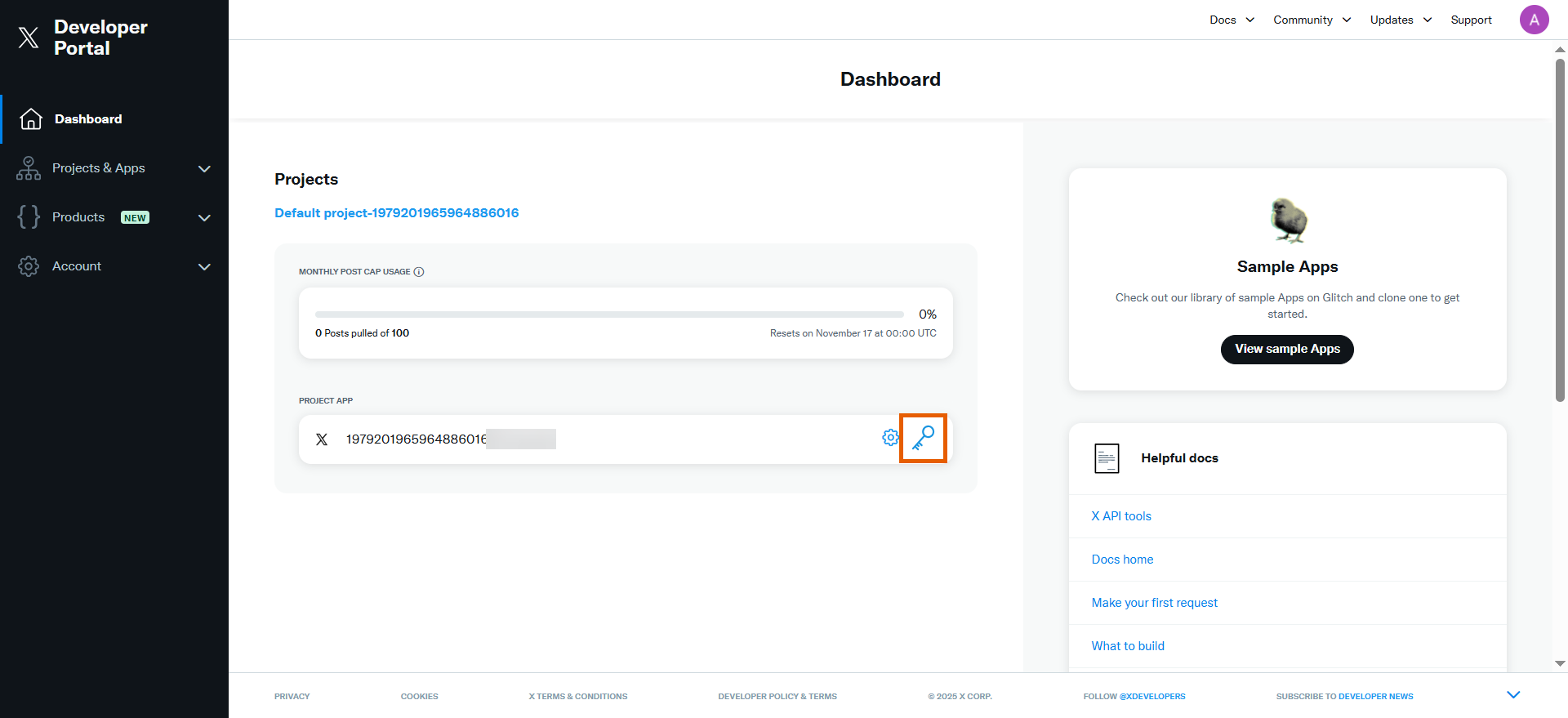This screenshot has width=1568, height=718.
Task: Click the Helpful docs heading
Action: tap(1179, 458)
